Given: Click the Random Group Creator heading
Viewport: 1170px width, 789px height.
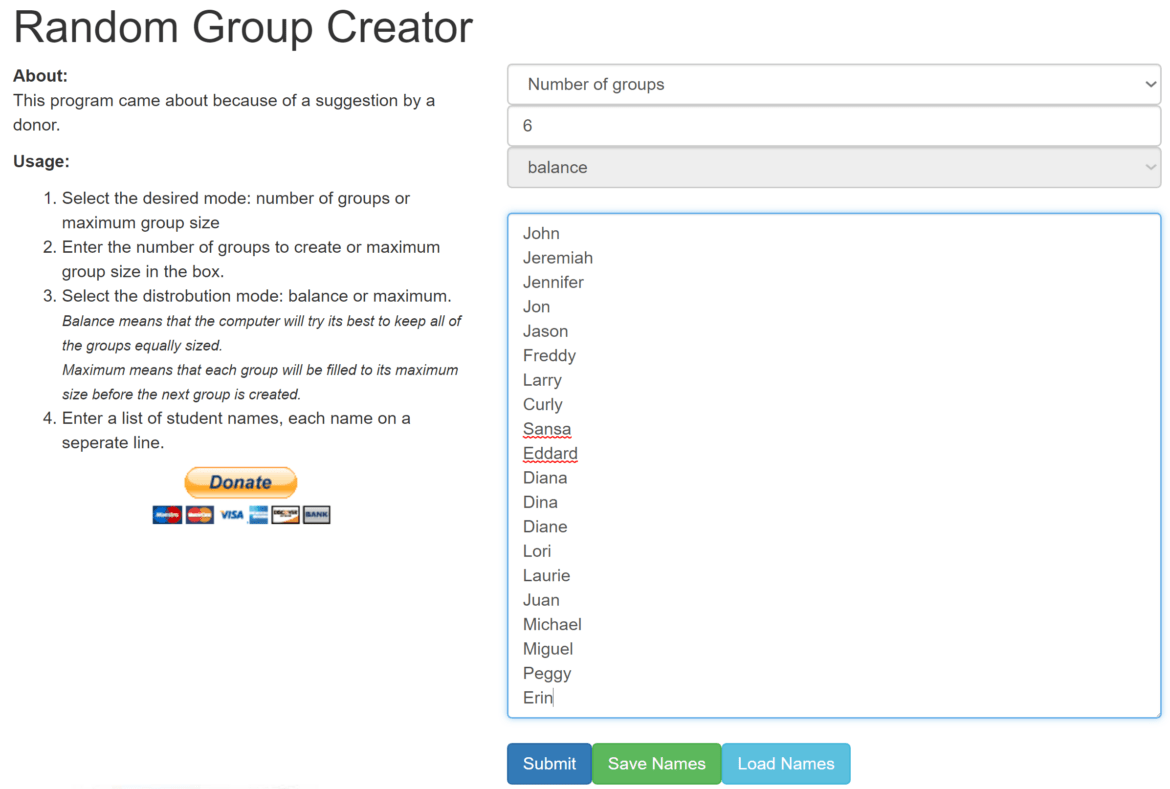Looking at the screenshot, I should point(243,27).
